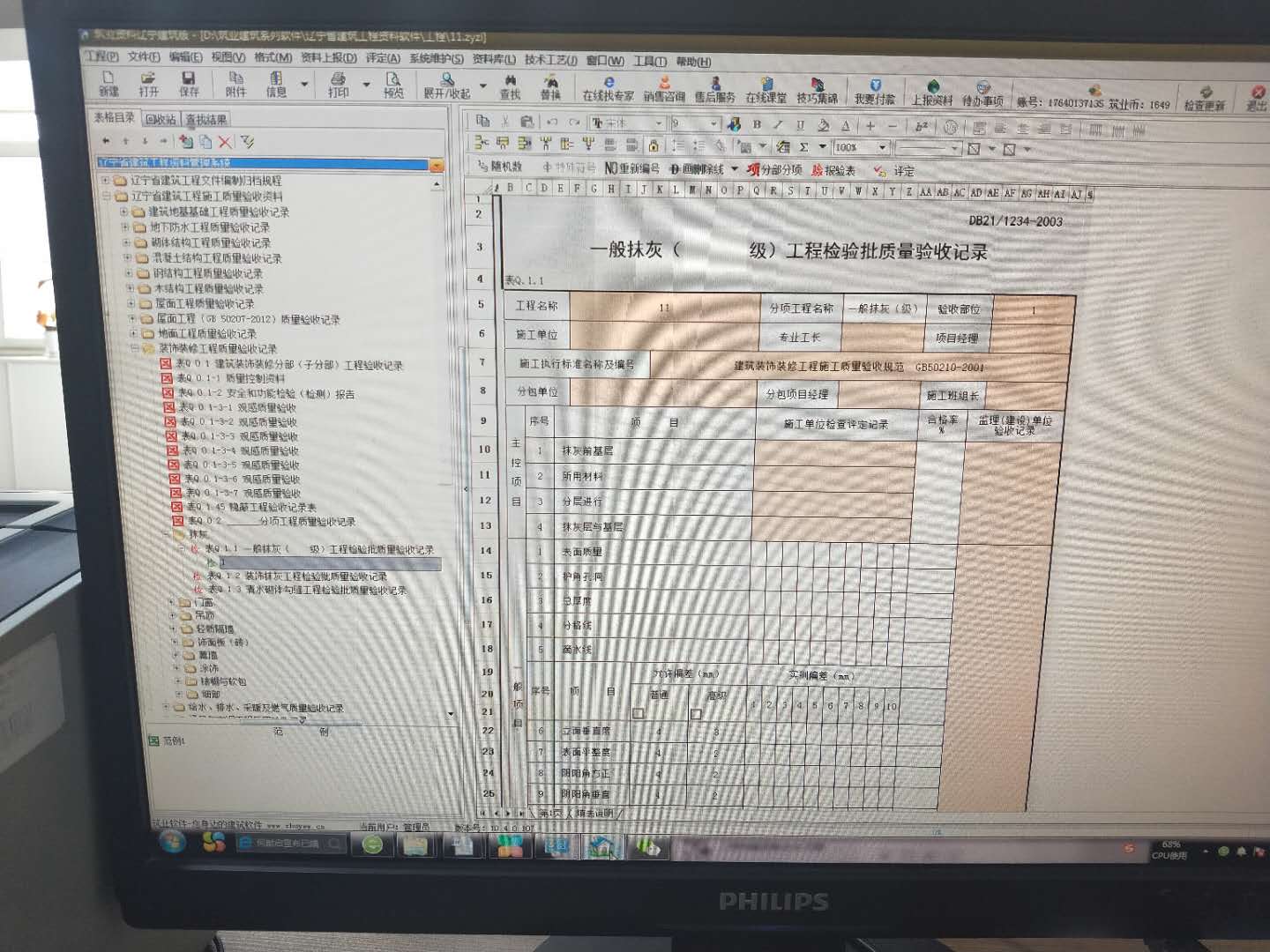The width and height of the screenshot is (1270, 952).
Task: Check the 高级 checkbox in the form
Action: [696, 714]
